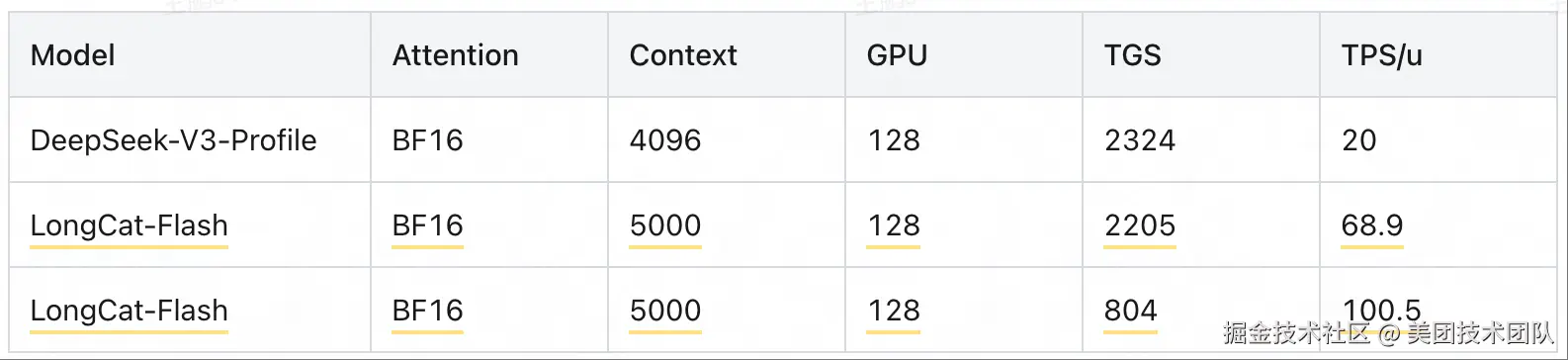
Task: Click the TGS column header
Action: pyautogui.click(x=1133, y=55)
